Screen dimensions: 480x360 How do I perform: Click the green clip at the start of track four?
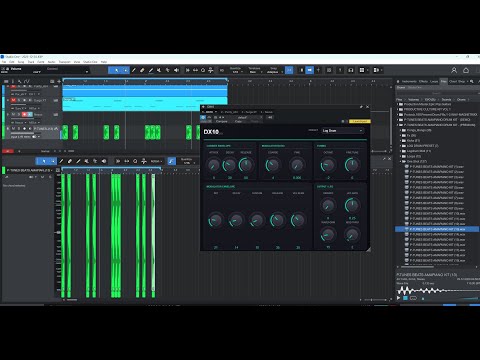(x=65, y=132)
